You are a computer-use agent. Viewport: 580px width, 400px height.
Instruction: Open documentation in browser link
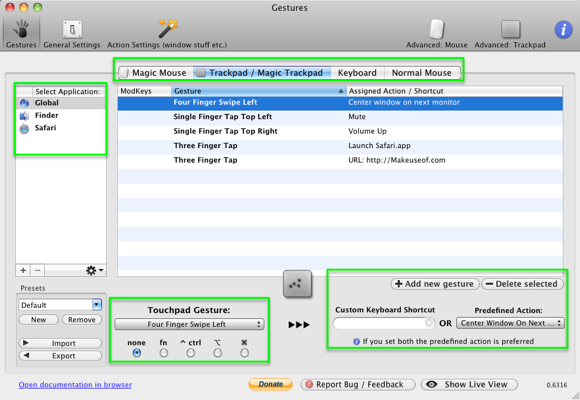pos(75,385)
